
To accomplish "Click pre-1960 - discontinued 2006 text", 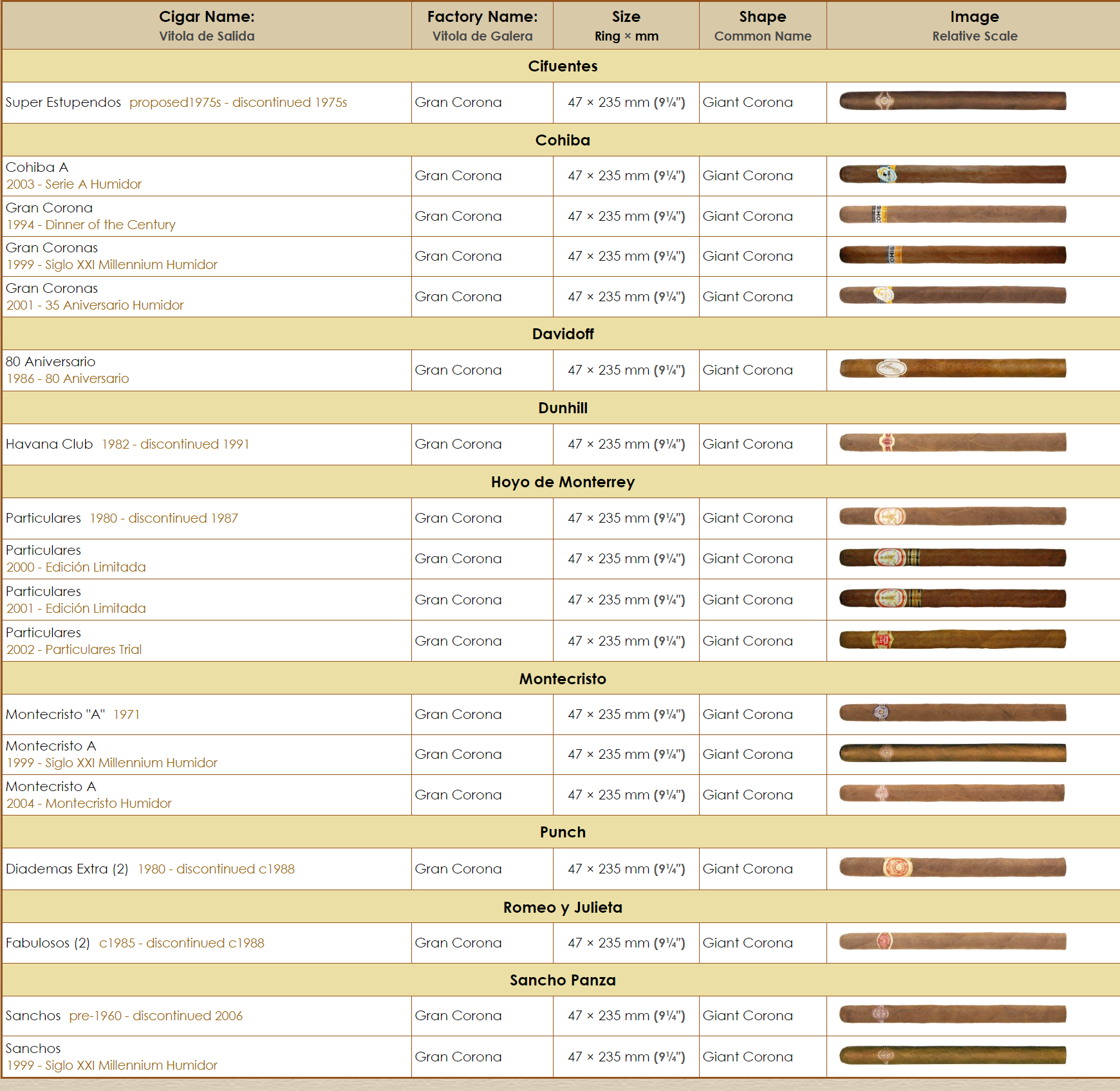I will click(x=156, y=1016).
